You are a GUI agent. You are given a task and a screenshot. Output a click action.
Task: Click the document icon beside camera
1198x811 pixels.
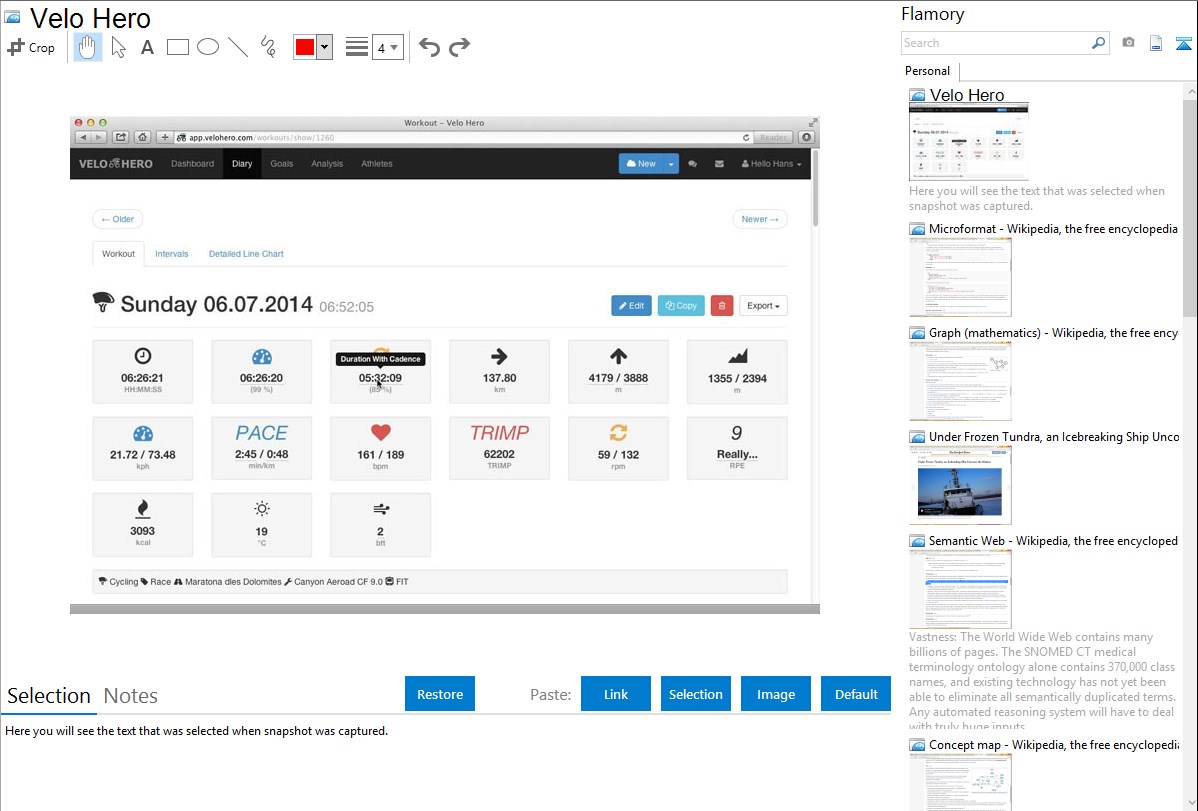(x=1156, y=43)
